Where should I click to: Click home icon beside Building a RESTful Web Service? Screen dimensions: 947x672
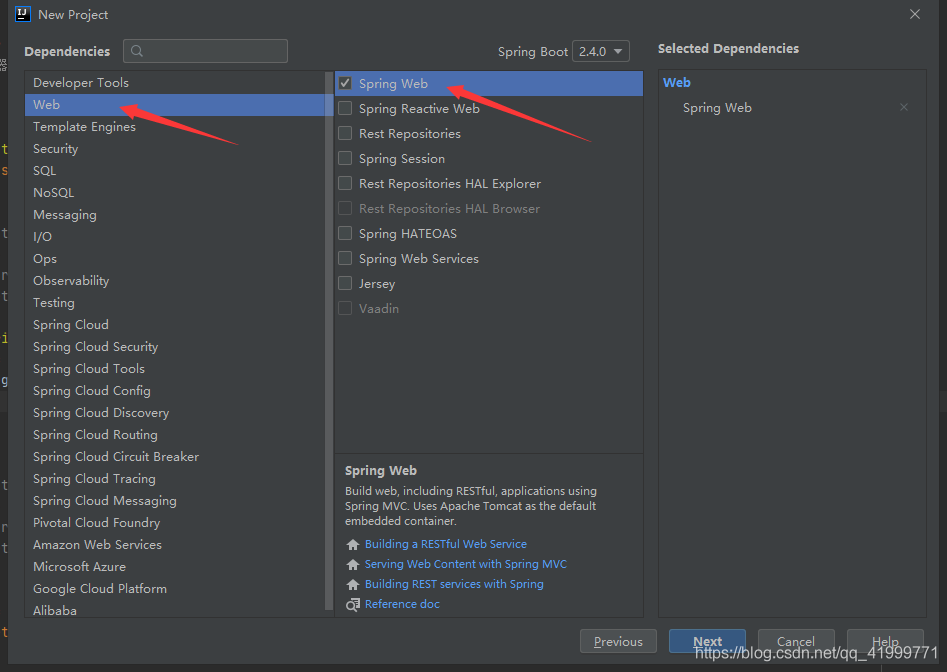click(353, 545)
